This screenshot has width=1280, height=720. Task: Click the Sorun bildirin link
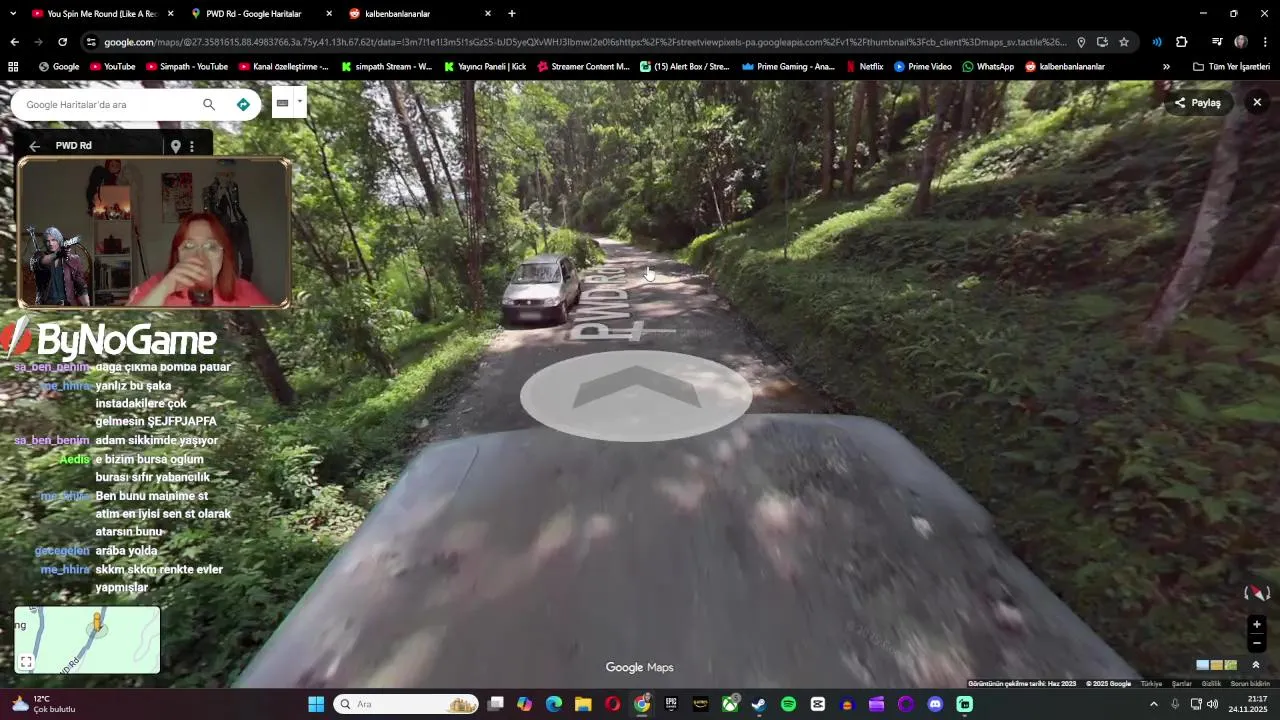point(1250,684)
